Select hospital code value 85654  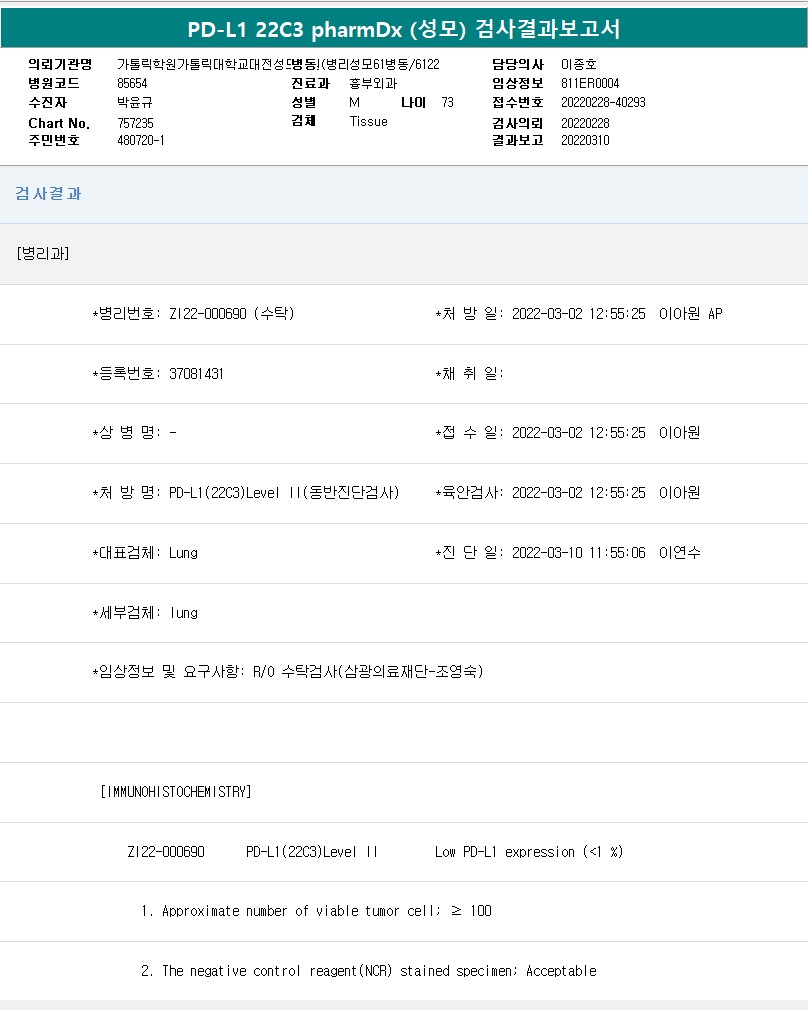pyautogui.click(x=132, y=83)
